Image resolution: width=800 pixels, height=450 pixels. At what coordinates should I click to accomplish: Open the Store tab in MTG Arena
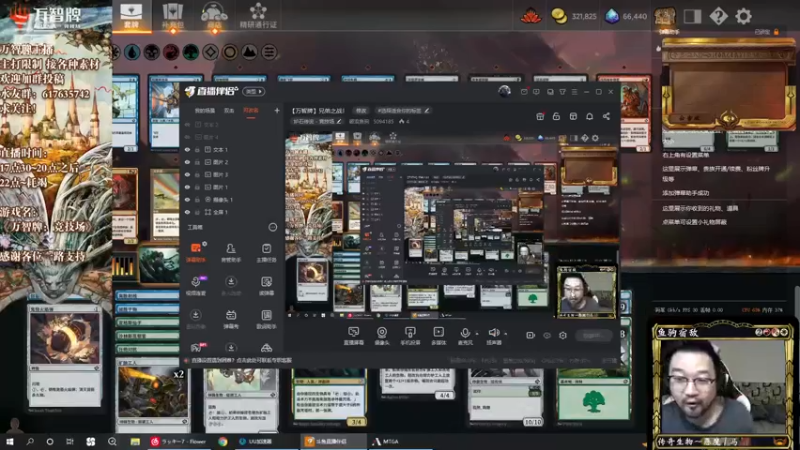(214, 16)
